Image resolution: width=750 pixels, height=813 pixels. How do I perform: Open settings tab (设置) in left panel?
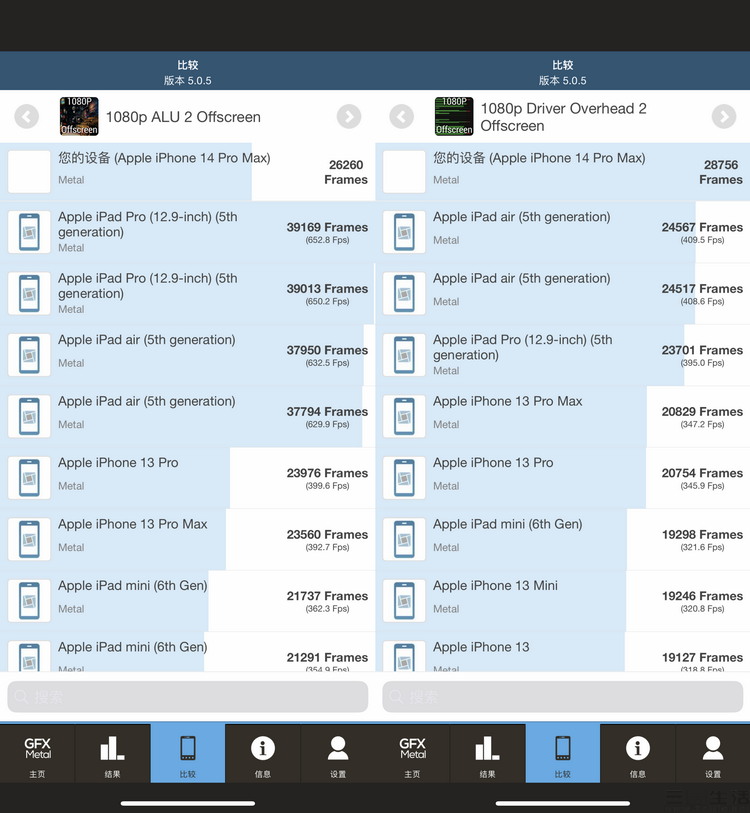point(338,753)
